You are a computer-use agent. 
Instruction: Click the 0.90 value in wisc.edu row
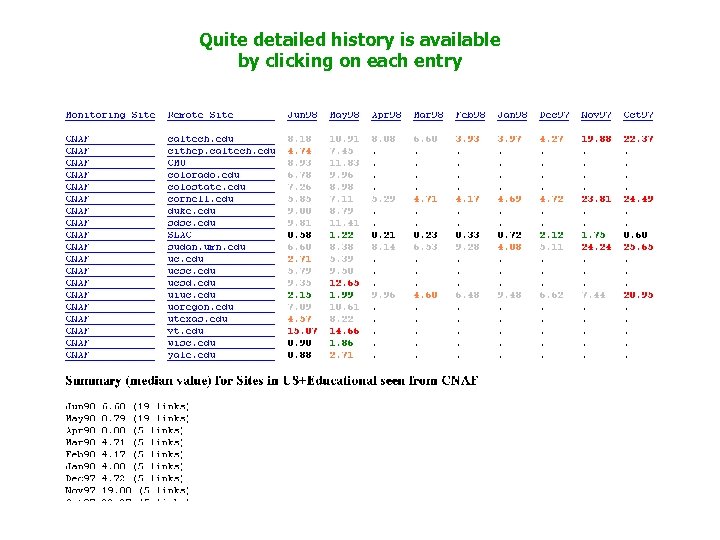tap(299, 343)
